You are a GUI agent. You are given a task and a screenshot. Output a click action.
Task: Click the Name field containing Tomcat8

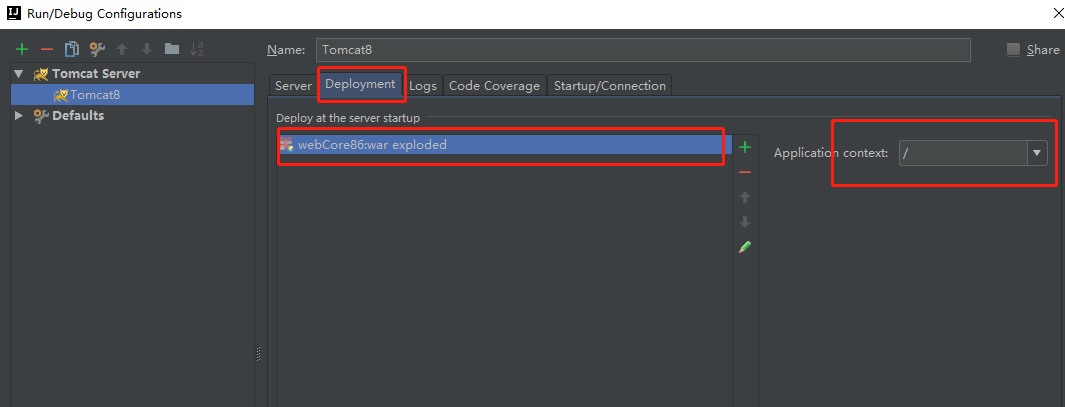click(x=643, y=50)
